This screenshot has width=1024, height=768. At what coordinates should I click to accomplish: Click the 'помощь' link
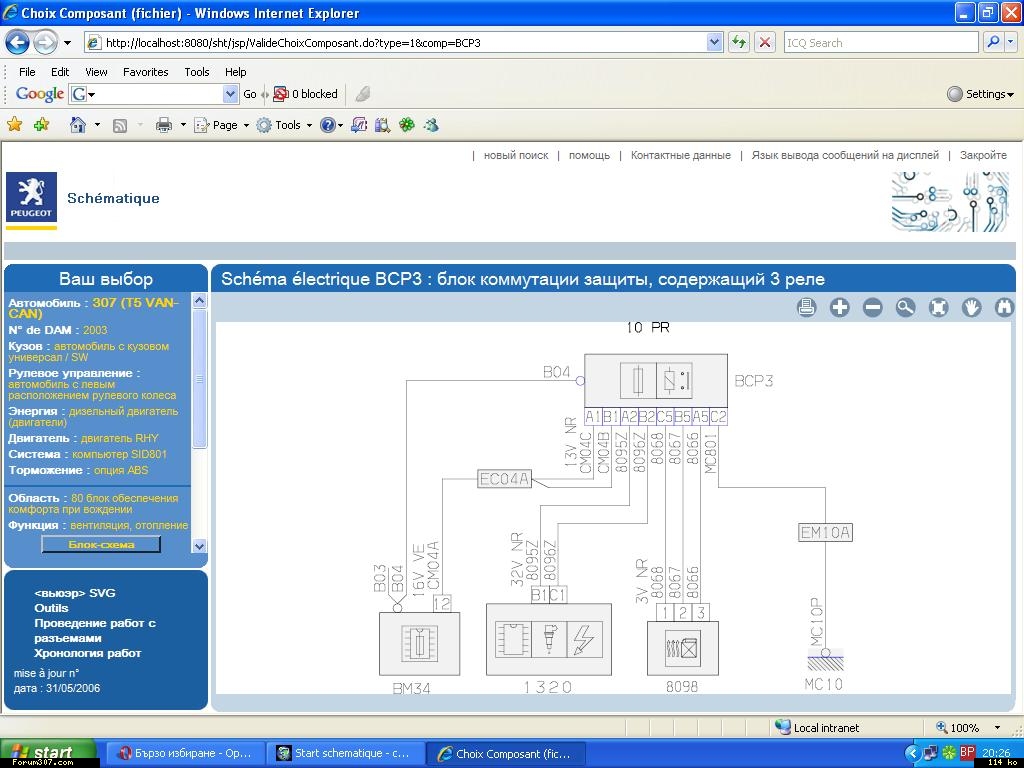click(589, 155)
